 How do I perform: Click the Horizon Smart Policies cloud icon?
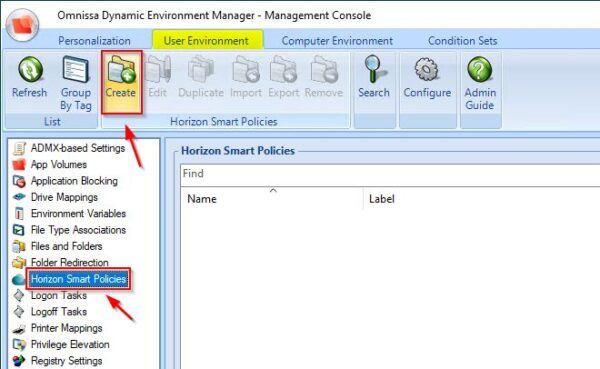pos(18,279)
